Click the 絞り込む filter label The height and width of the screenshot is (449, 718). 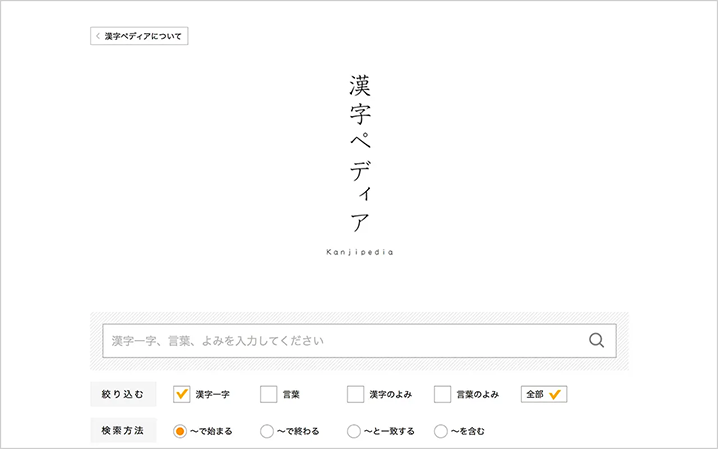122,394
